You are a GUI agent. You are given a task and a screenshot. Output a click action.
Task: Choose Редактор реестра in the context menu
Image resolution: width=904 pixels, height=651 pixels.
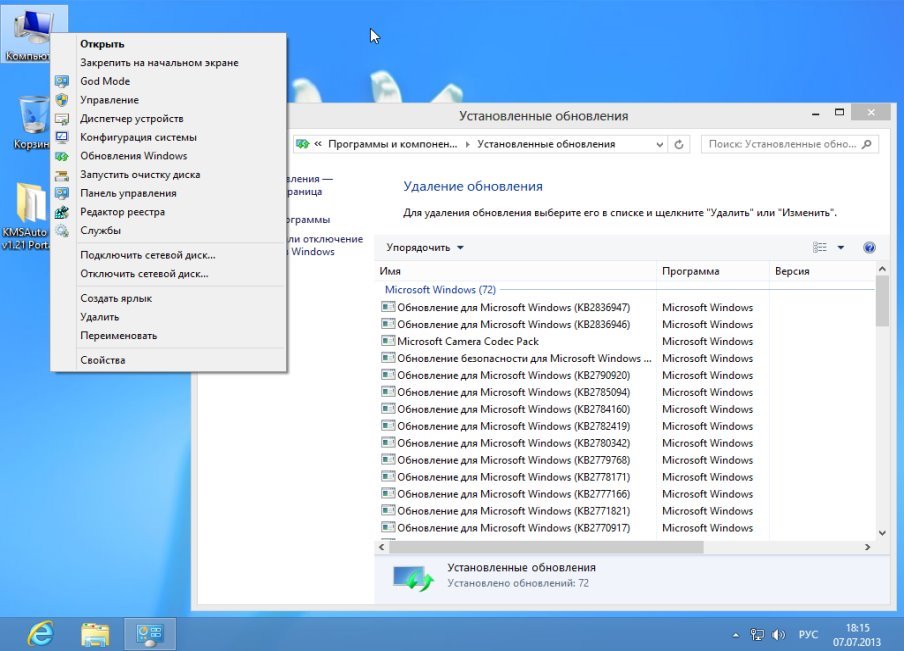(122, 212)
